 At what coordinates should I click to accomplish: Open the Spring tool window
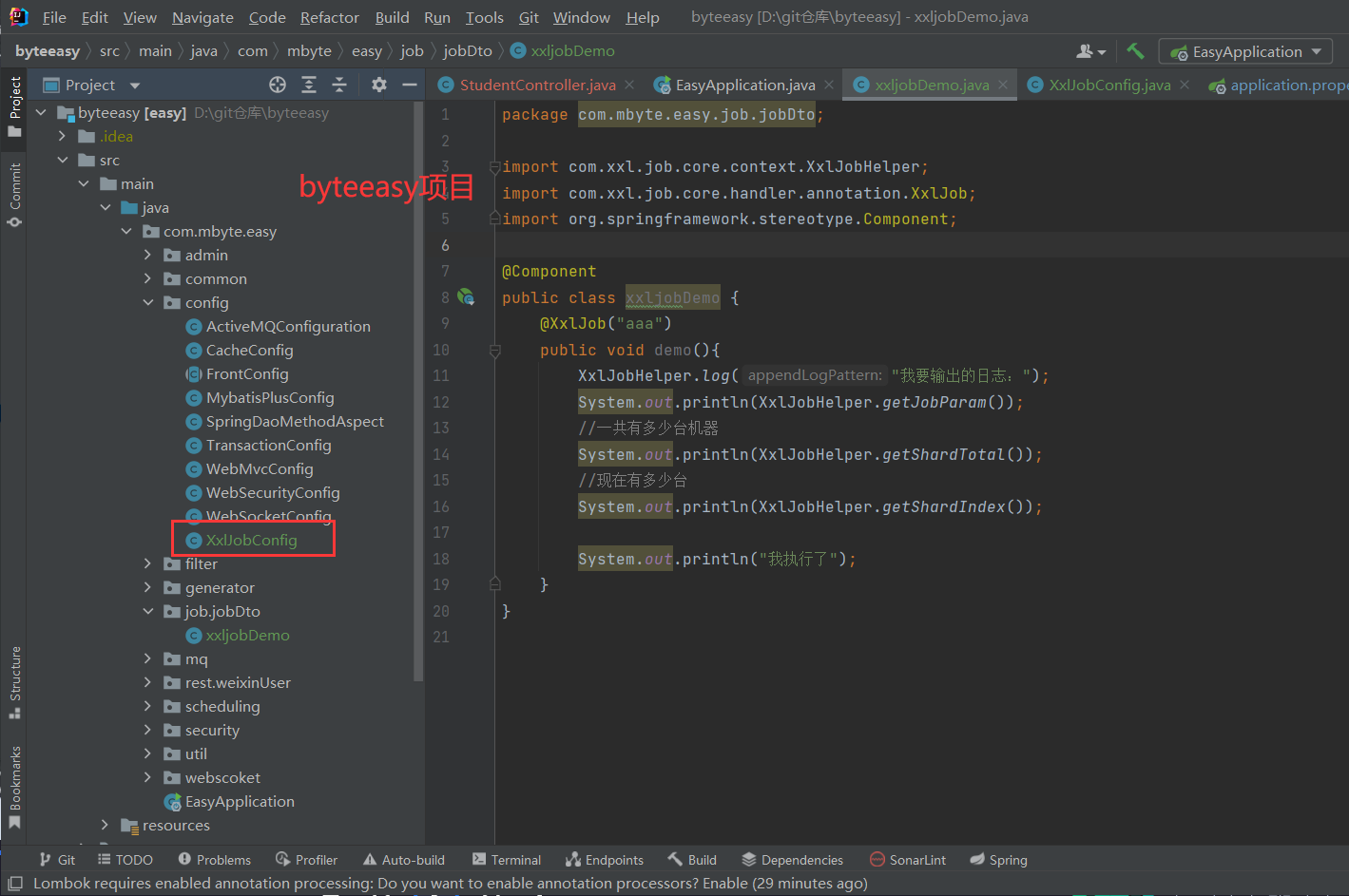click(x=998, y=860)
